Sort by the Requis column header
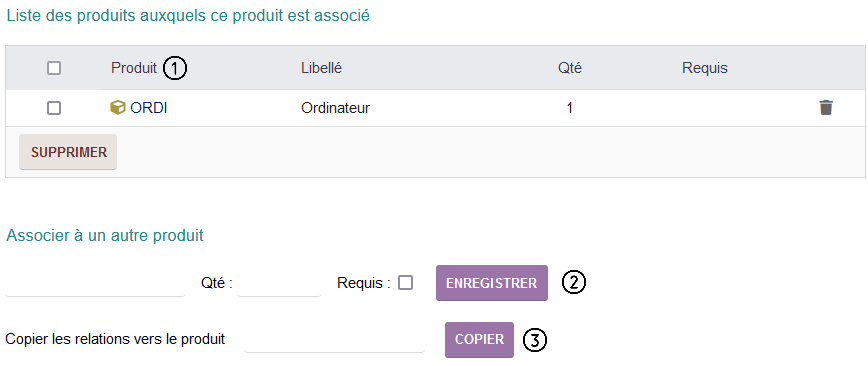The image size is (868, 366). (705, 68)
